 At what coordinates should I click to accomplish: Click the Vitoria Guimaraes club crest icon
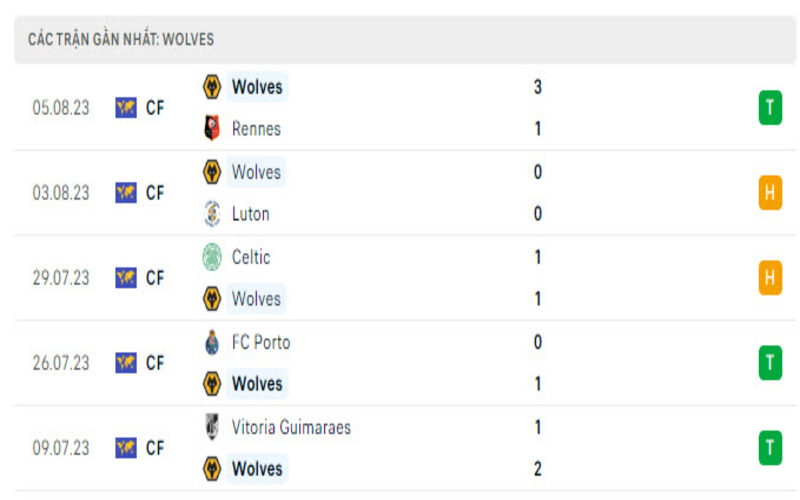tap(211, 427)
